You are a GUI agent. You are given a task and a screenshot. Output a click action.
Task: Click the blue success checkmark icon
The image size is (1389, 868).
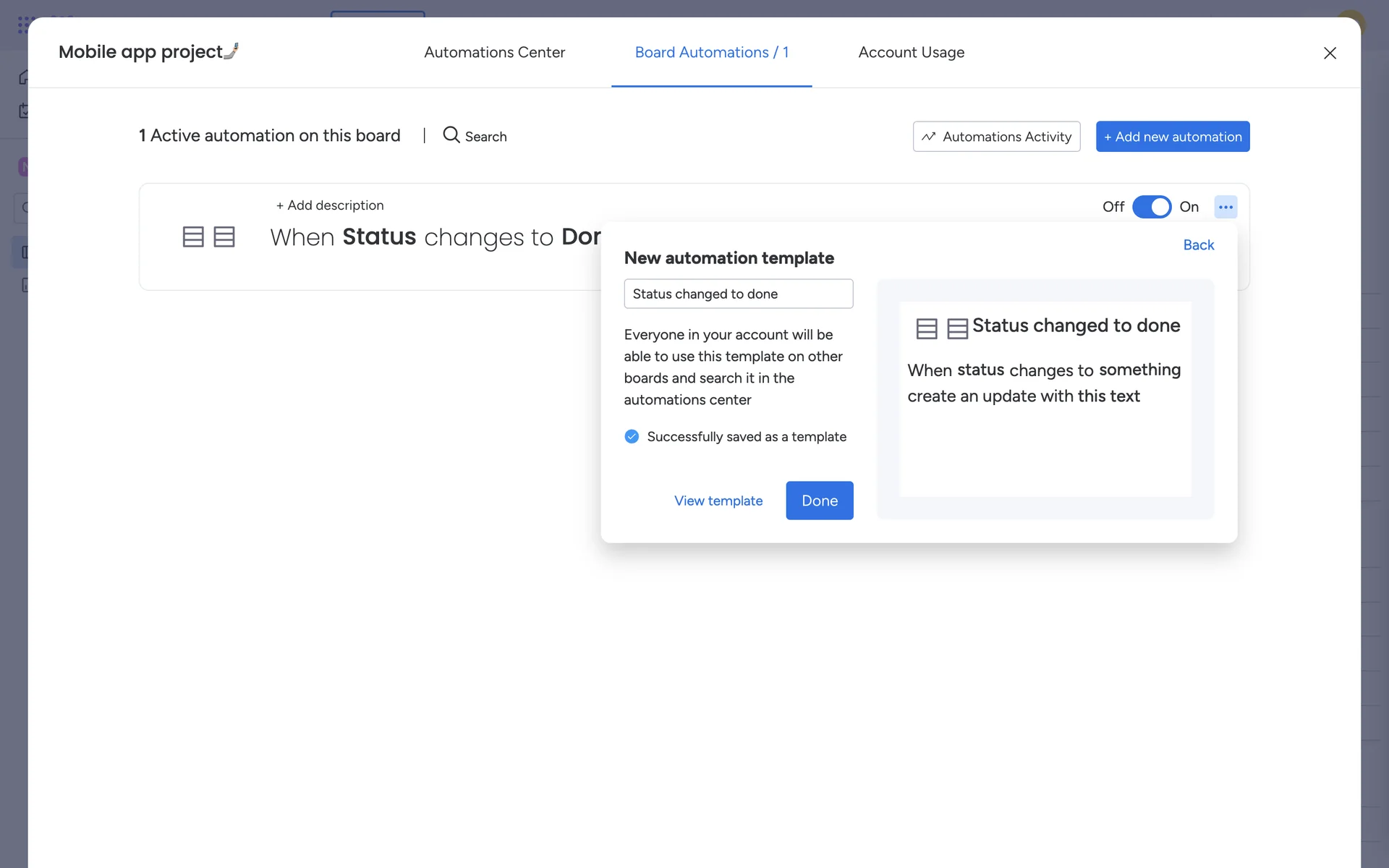632,436
